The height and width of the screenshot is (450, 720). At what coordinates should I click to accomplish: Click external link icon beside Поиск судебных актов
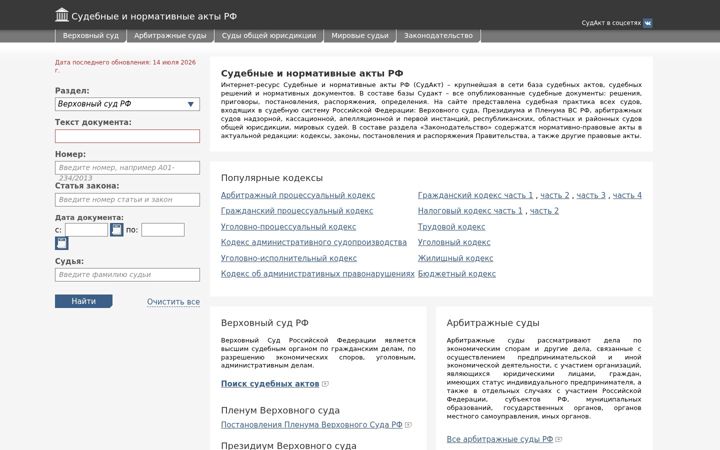[x=326, y=384]
